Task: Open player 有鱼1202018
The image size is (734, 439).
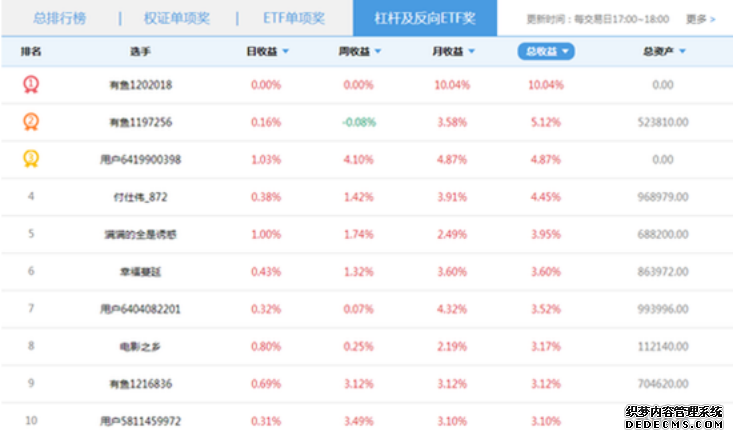Action: [x=140, y=85]
